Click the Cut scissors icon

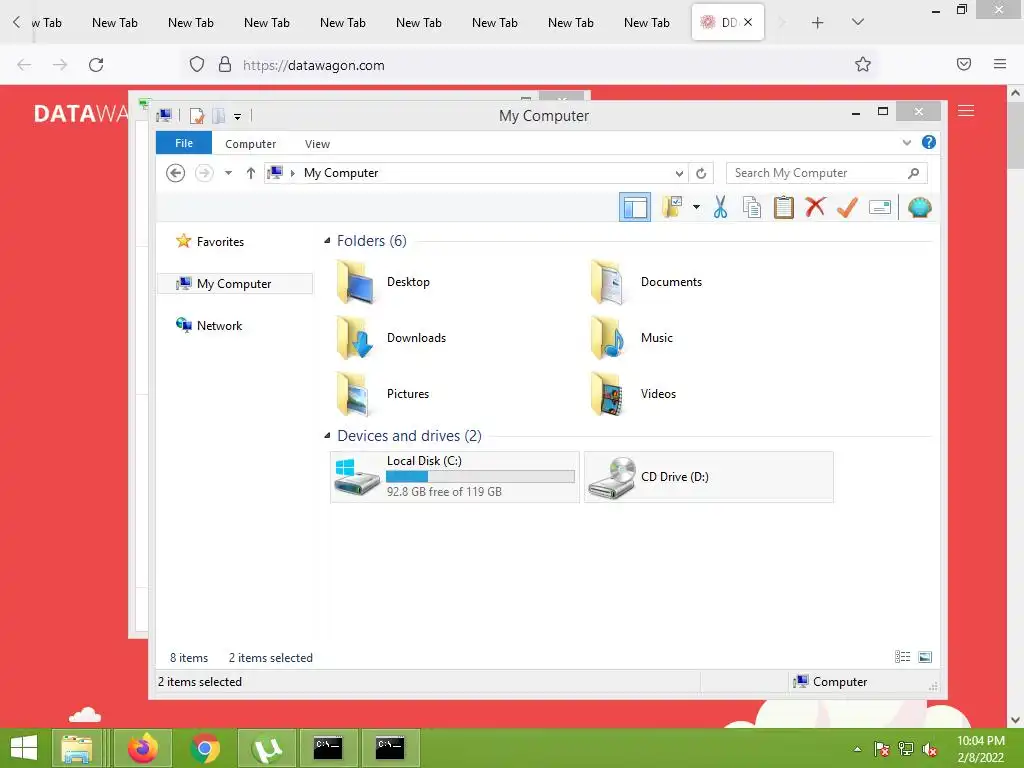click(x=720, y=208)
